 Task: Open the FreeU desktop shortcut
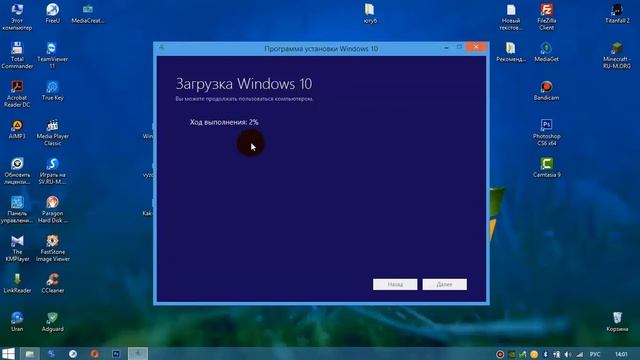pyautogui.click(x=52, y=13)
